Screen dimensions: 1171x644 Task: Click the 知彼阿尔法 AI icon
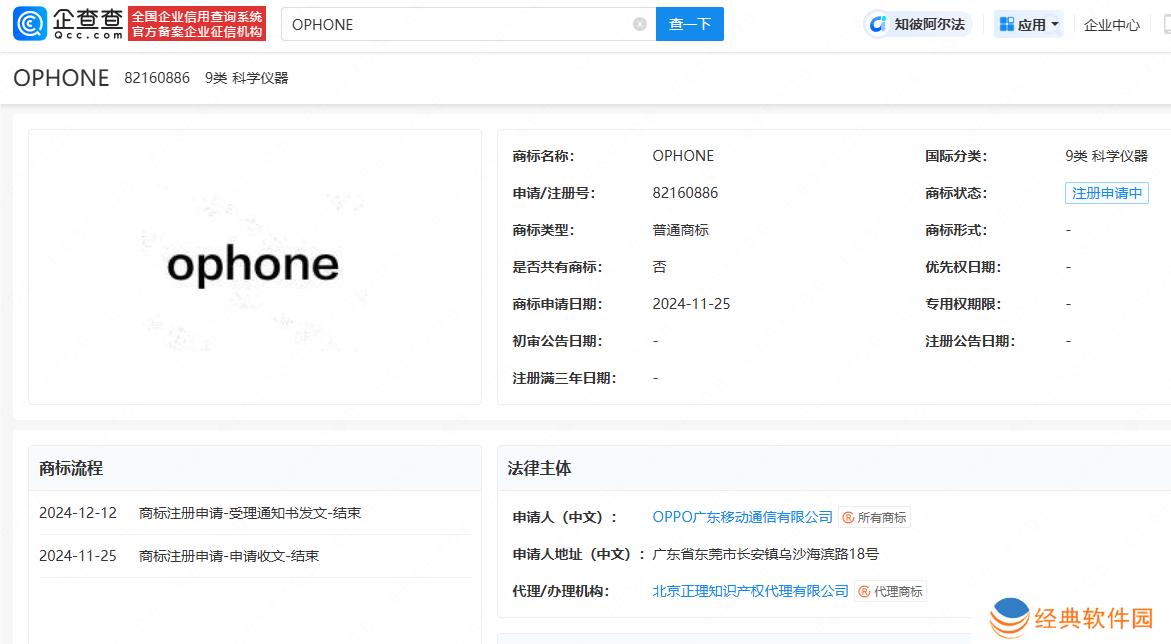pos(879,24)
